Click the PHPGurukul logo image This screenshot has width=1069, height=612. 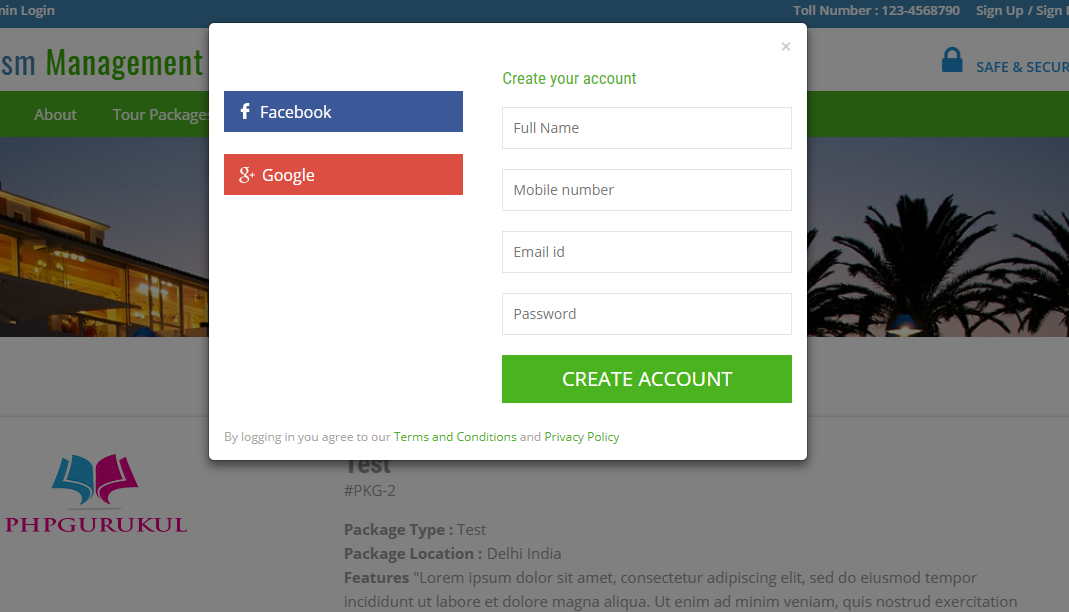point(96,494)
